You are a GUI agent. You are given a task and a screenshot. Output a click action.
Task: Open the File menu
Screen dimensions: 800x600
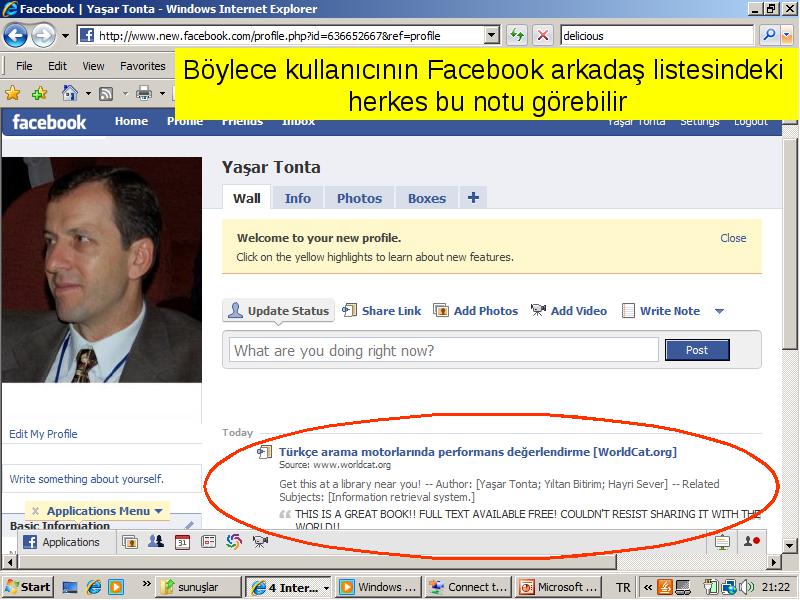point(24,66)
